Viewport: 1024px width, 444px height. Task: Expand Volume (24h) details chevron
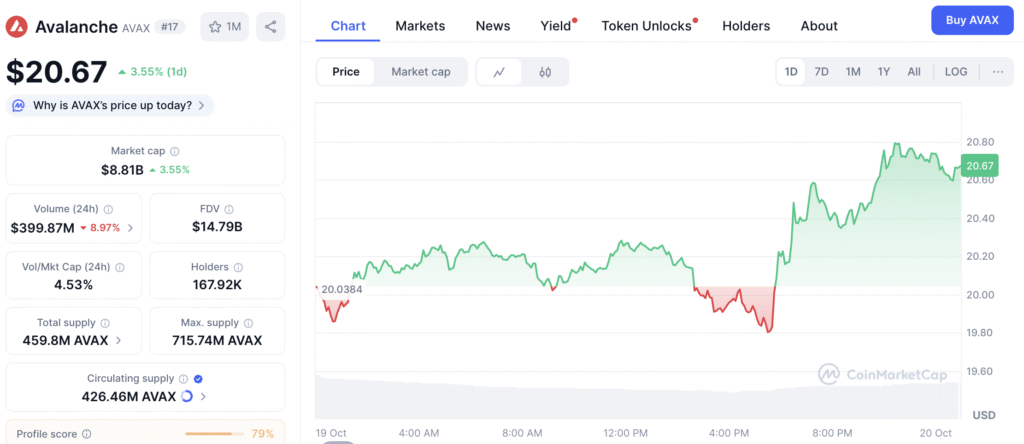pyautogui.click(x=131, y=228)
